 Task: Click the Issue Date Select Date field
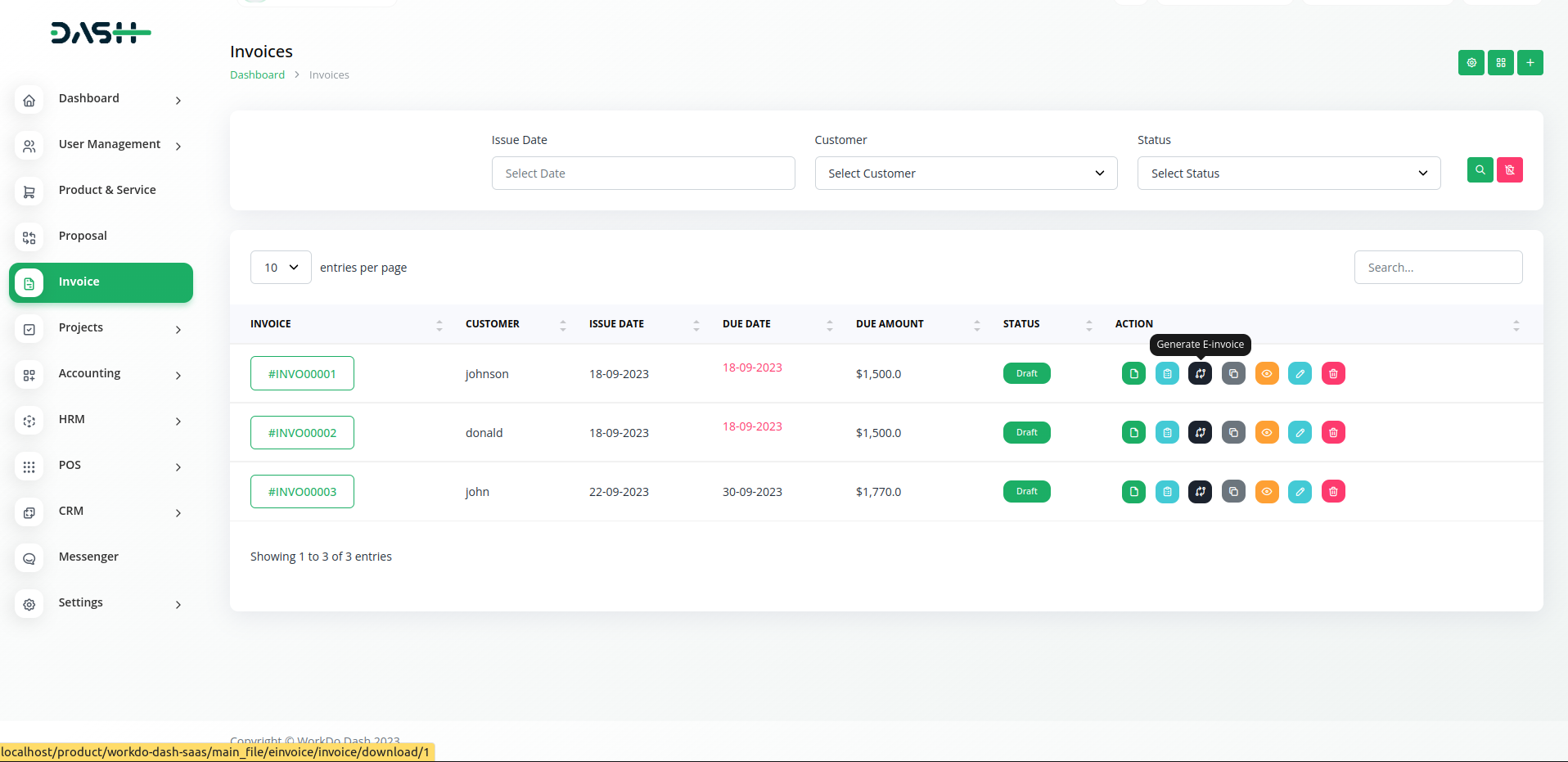click(642, 174)
